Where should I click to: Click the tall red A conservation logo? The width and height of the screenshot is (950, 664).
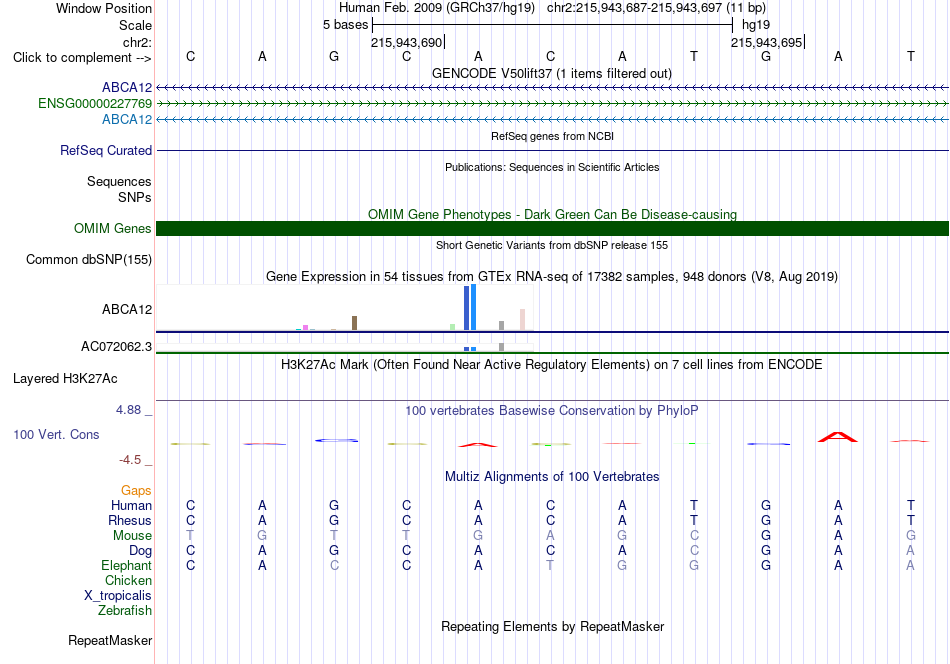(x=838, y=437)
